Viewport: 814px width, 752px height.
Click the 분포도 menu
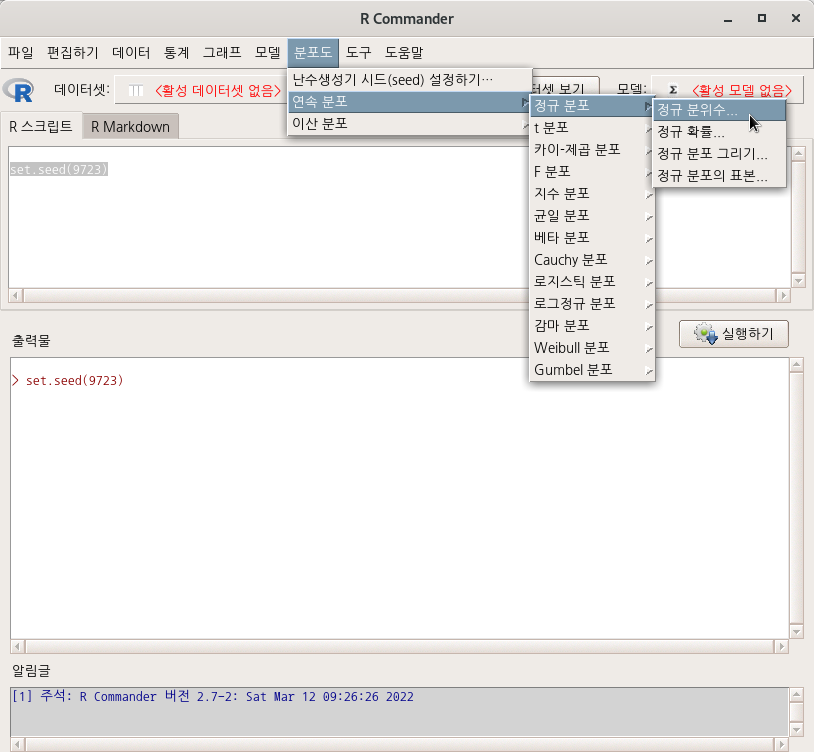tap(313, 52)
